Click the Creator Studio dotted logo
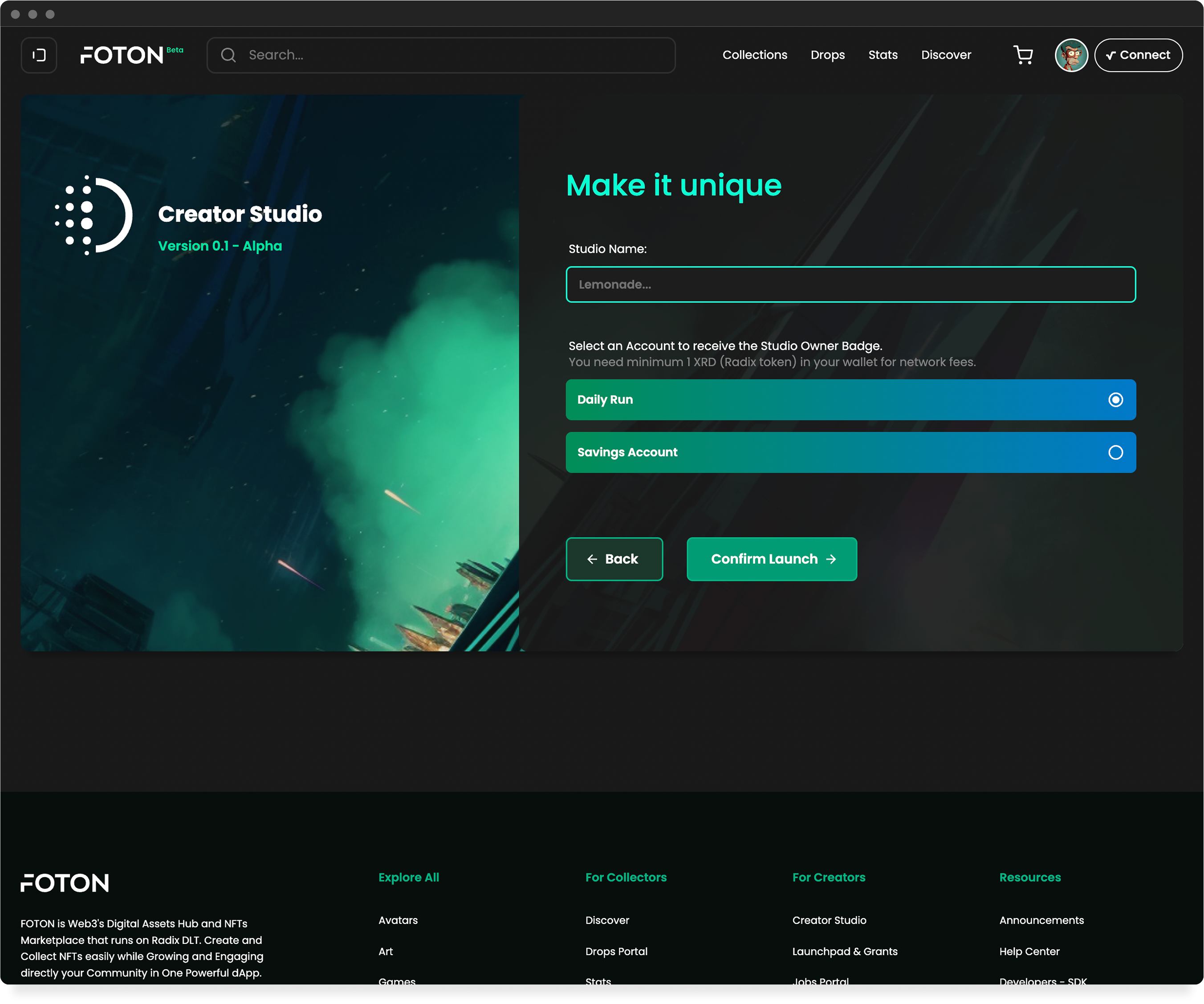Image resolution: width=1204 pixels, height=1004 pixels. click(94, 215)
